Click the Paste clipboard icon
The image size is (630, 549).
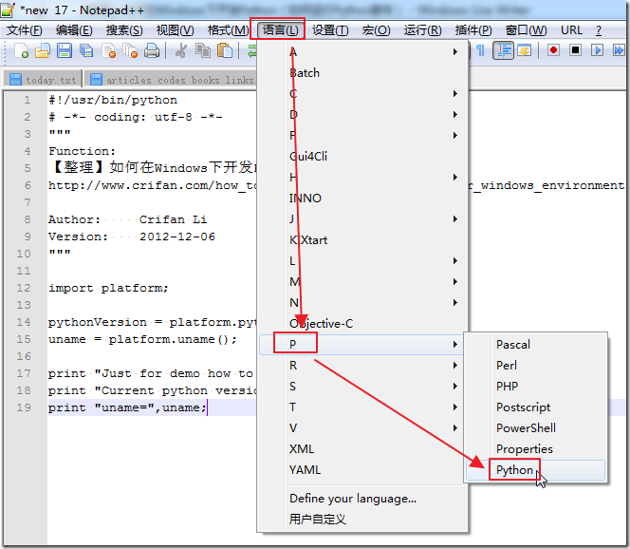click(x=225, y=51)
